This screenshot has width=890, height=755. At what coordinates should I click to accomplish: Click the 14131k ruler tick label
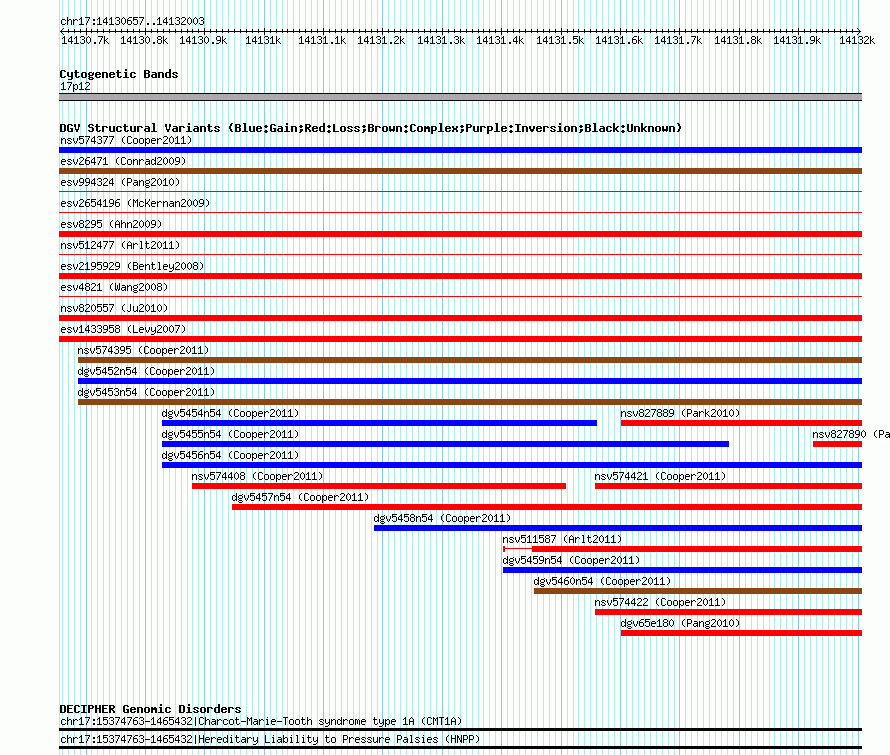[263, 40]
